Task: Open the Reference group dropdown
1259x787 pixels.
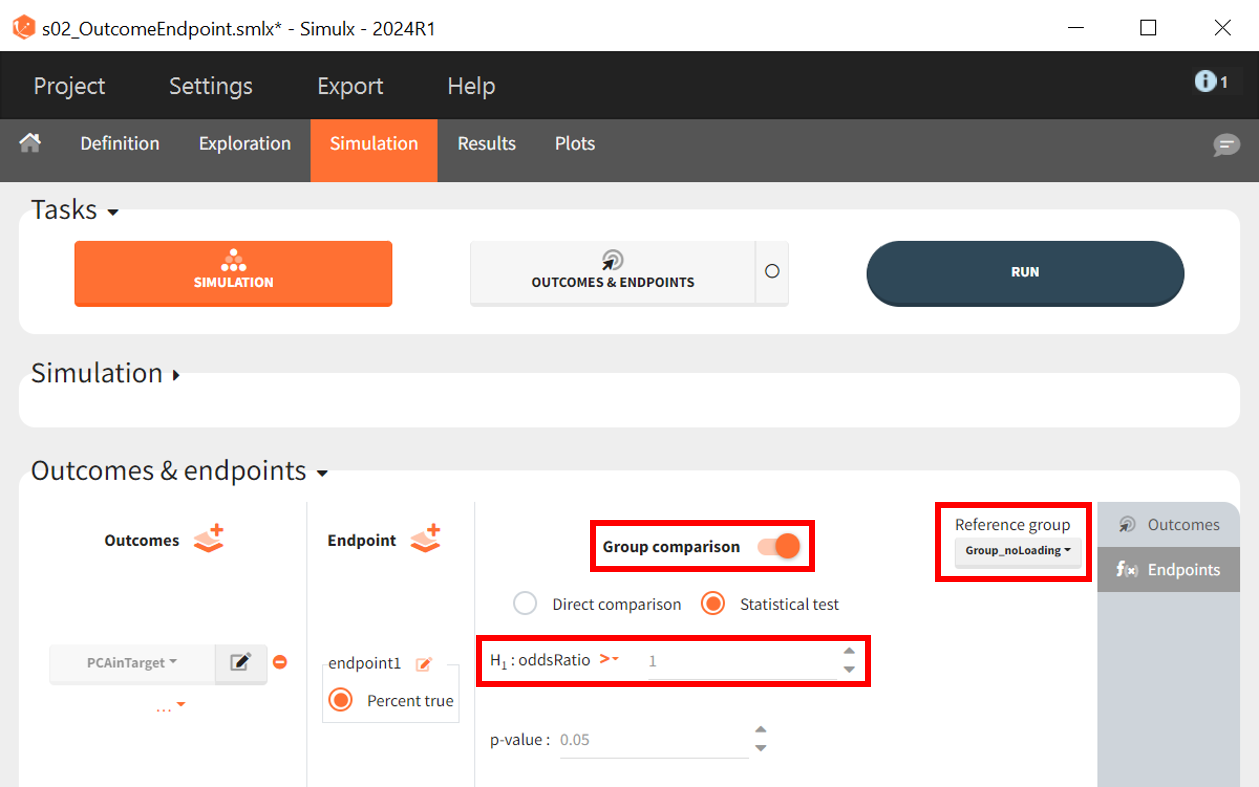Action: [1017, 551]
